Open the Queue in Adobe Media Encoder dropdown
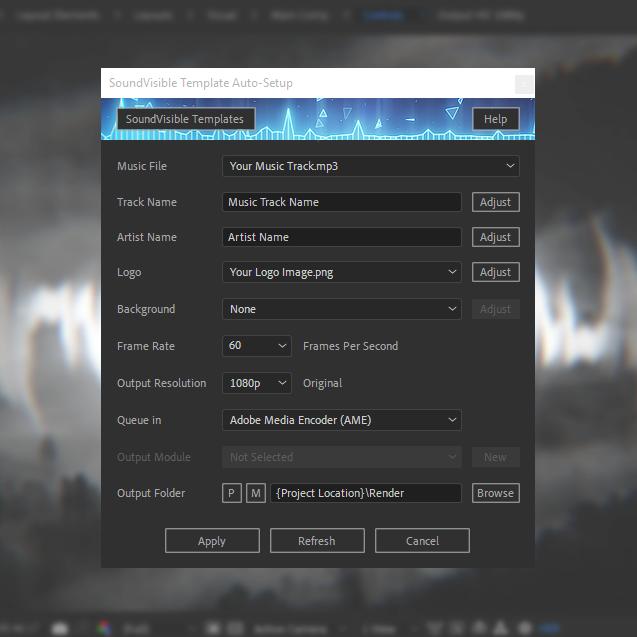 [342, 420]
